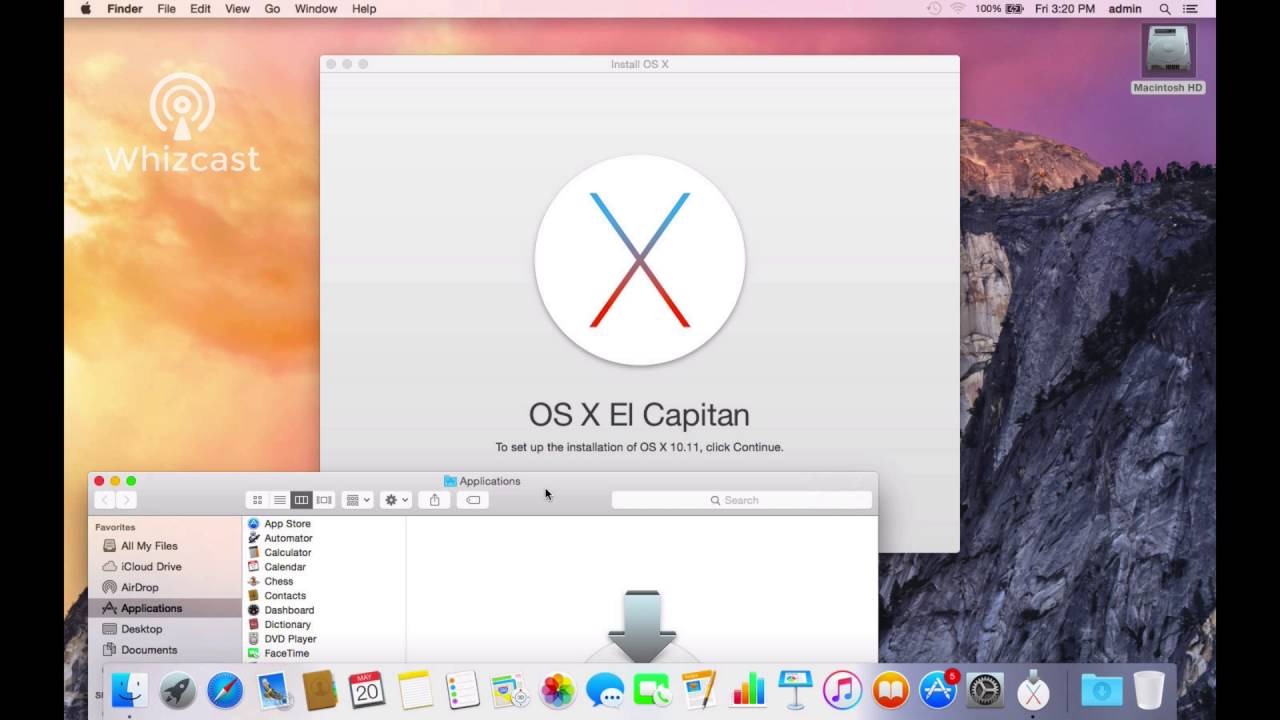Open Keynote podium icon in Dock

click(x=795, y=690)
